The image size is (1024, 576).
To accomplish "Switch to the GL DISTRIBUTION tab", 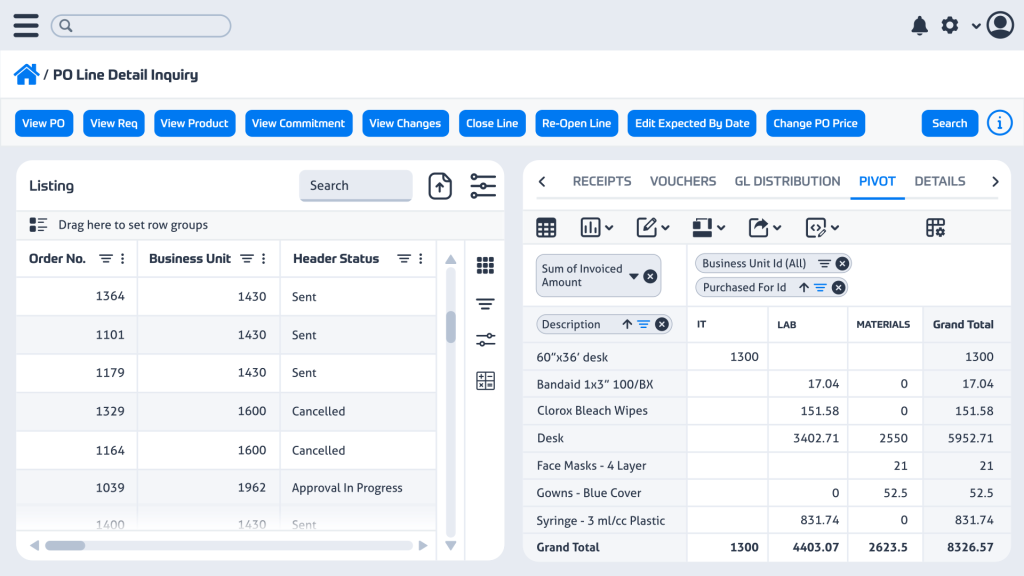I will click(x=787, y=181).
